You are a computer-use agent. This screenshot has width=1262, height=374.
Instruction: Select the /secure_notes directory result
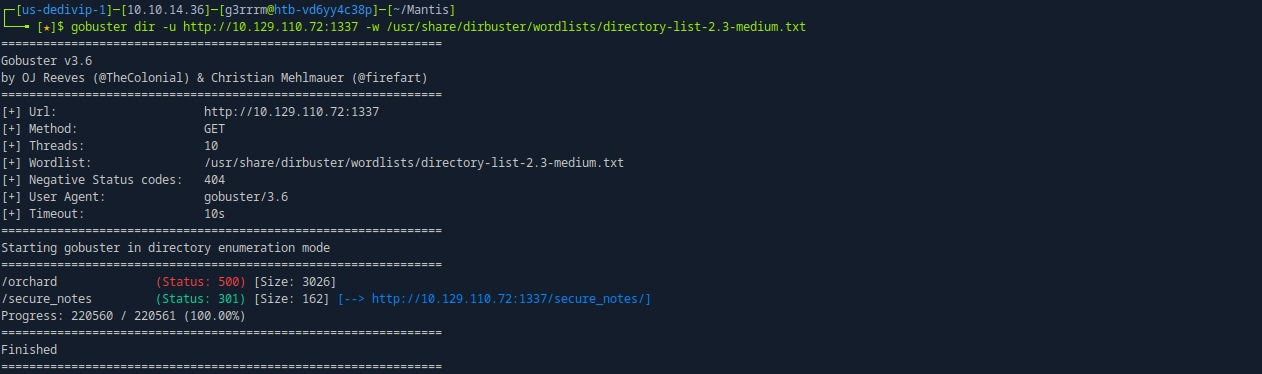coord(46,299)
